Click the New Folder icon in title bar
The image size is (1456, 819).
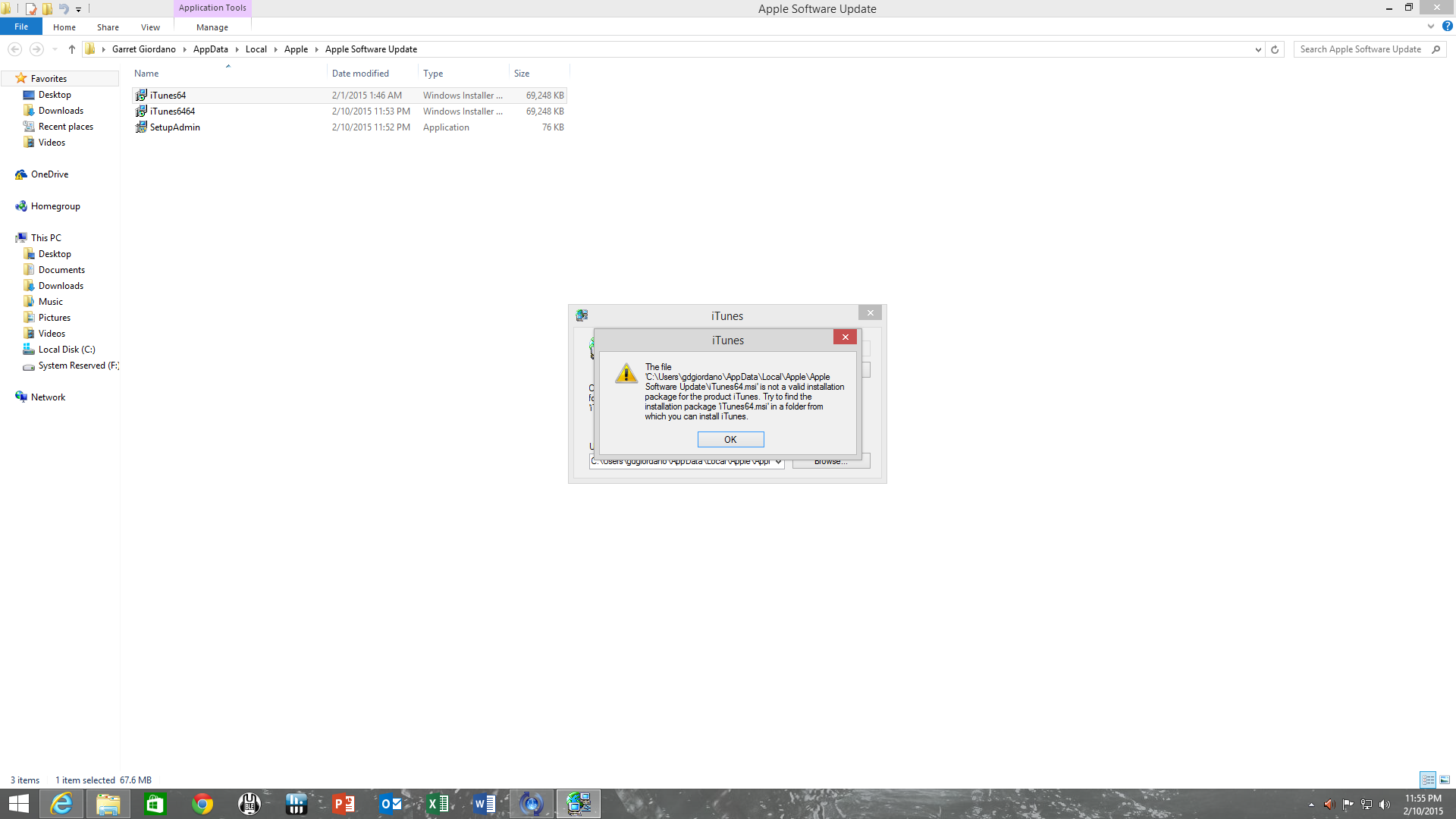click(47, 9)
